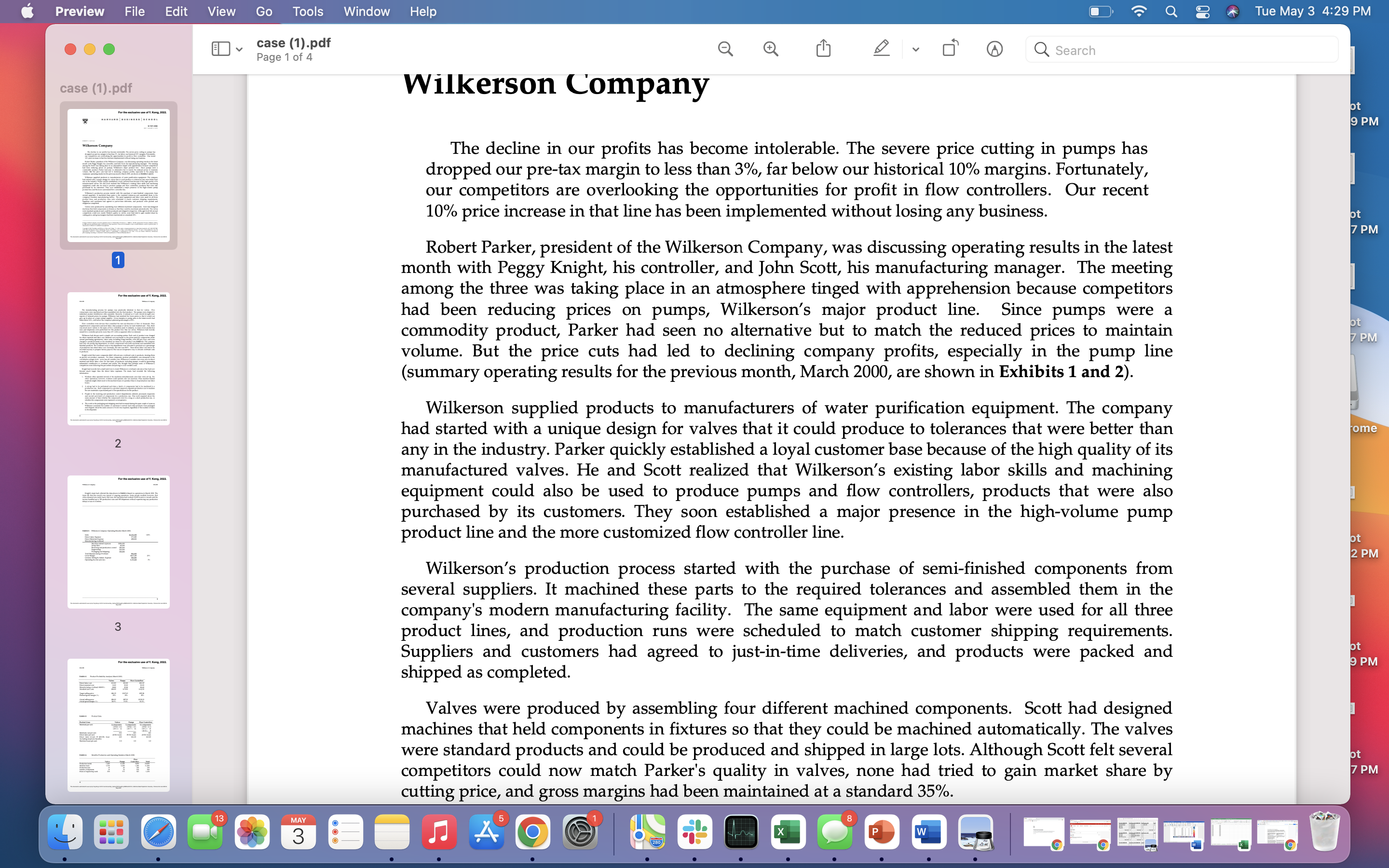Open Spotlight search in menu bar

click(1171, 12)
